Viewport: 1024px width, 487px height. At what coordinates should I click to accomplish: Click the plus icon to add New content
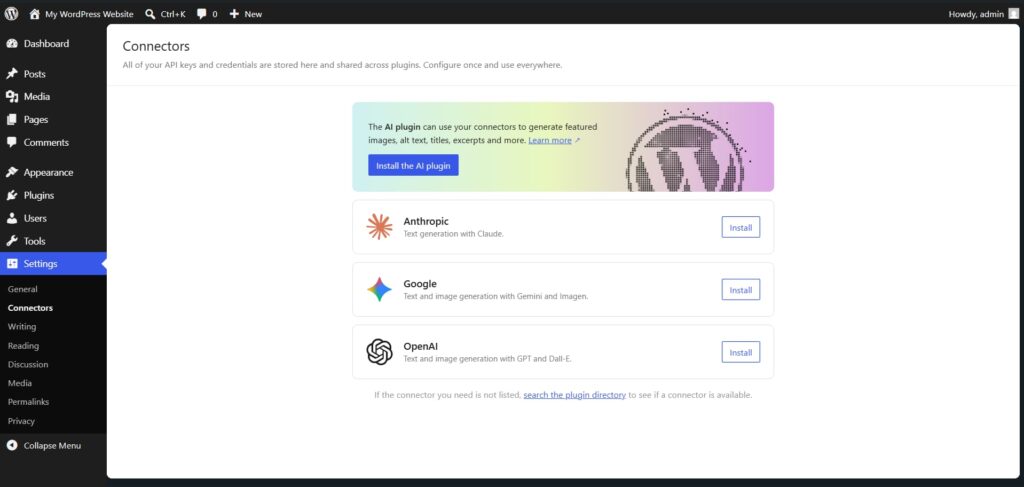[x=234, y=14]
